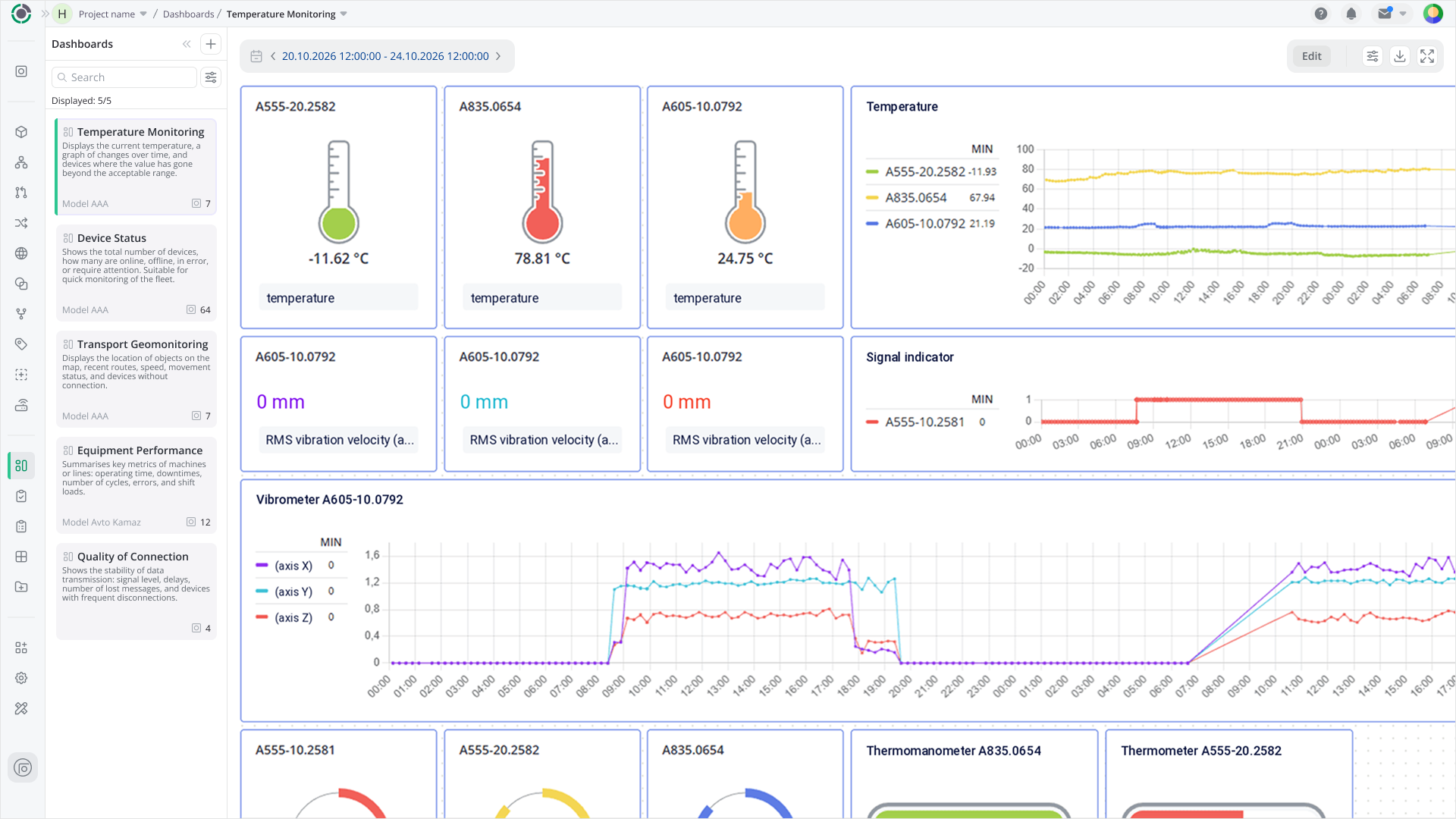
Task: Open the help question mark icon
Action: (1321, 14)
